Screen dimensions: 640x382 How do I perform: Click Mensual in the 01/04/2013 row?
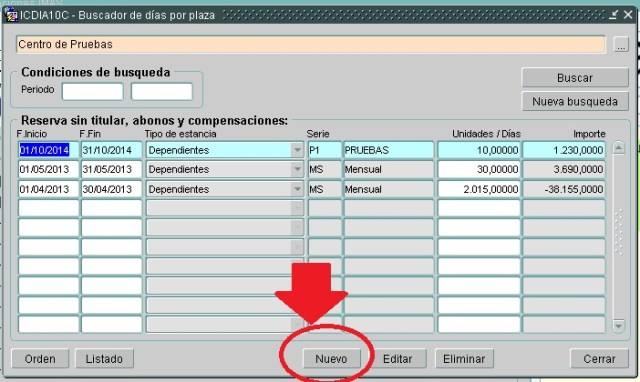pyautogui.click(x=389, y=189)
